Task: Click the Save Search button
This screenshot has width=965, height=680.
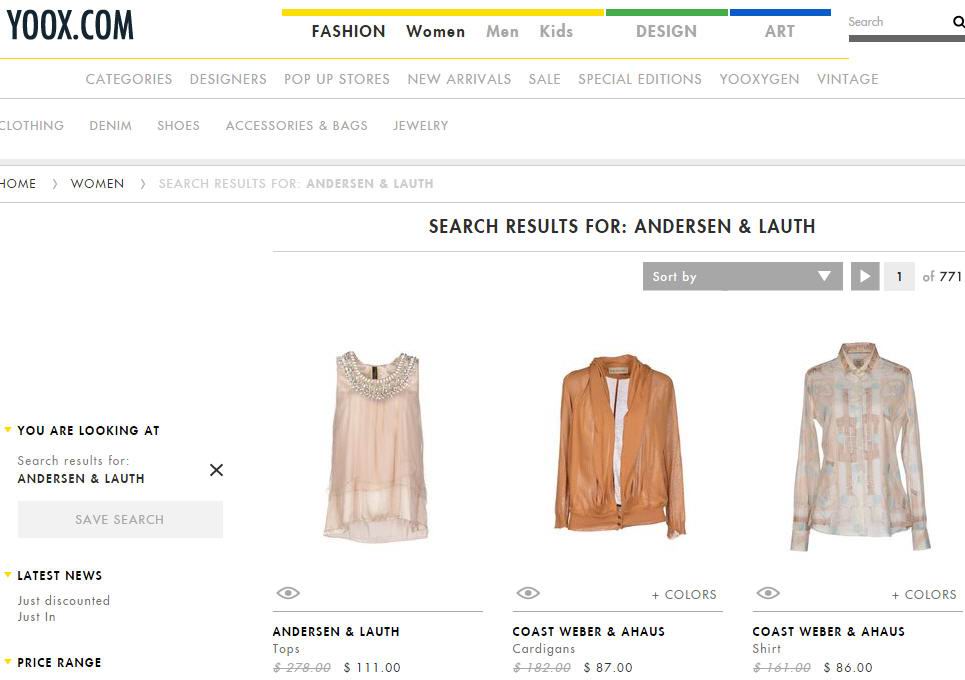Action: (120, 519)
